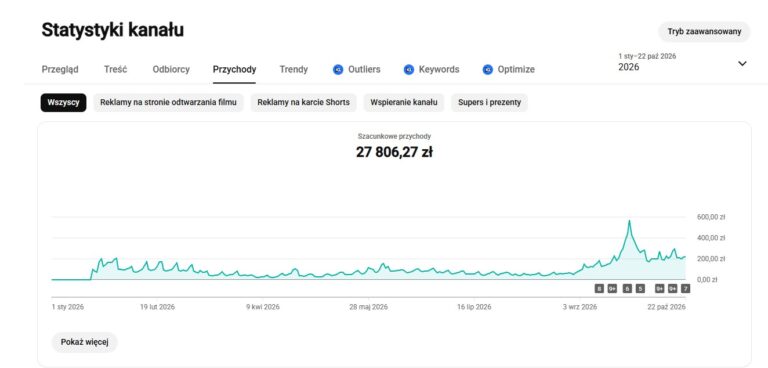This screenshot has height=368, width=768.
Task: Open the video marker labeled 7
Action: click(686, 289)
